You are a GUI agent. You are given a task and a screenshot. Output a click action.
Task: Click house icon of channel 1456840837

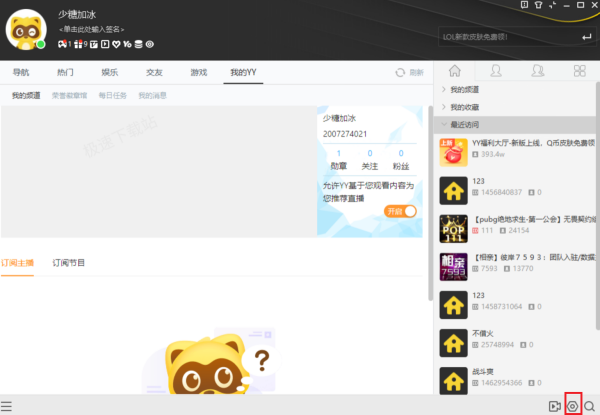[x=453, y=190]
